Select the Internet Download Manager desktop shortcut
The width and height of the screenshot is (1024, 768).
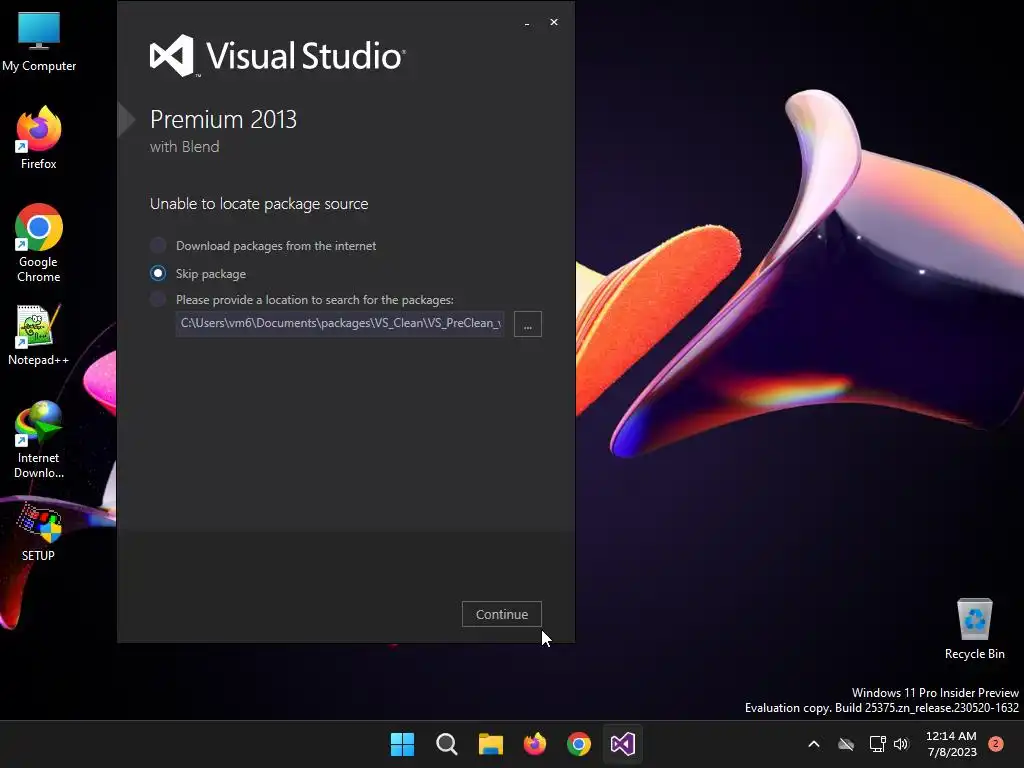click(x=39, y=440)
